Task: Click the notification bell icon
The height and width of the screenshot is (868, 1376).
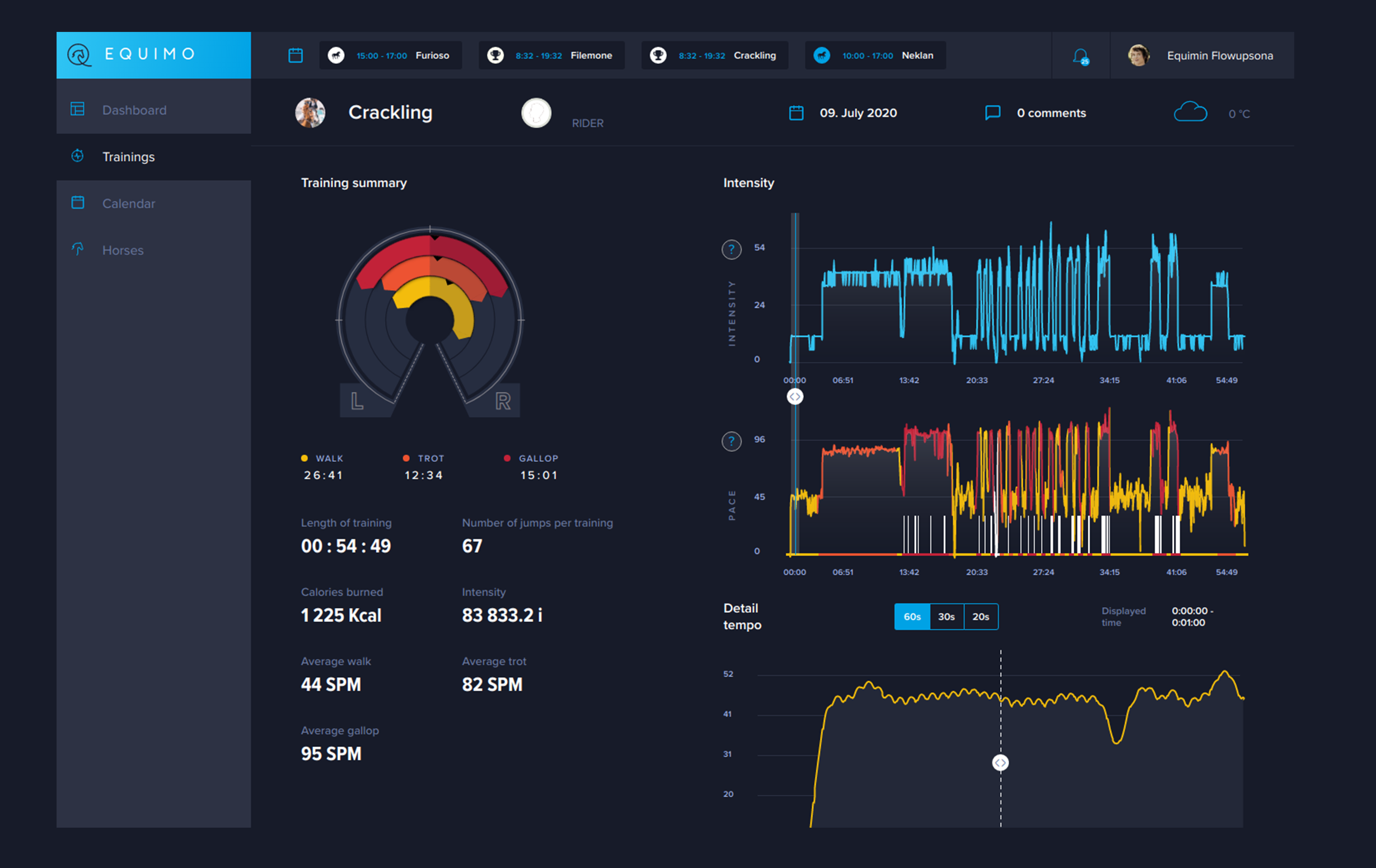Action: [x=1079, y=56]
